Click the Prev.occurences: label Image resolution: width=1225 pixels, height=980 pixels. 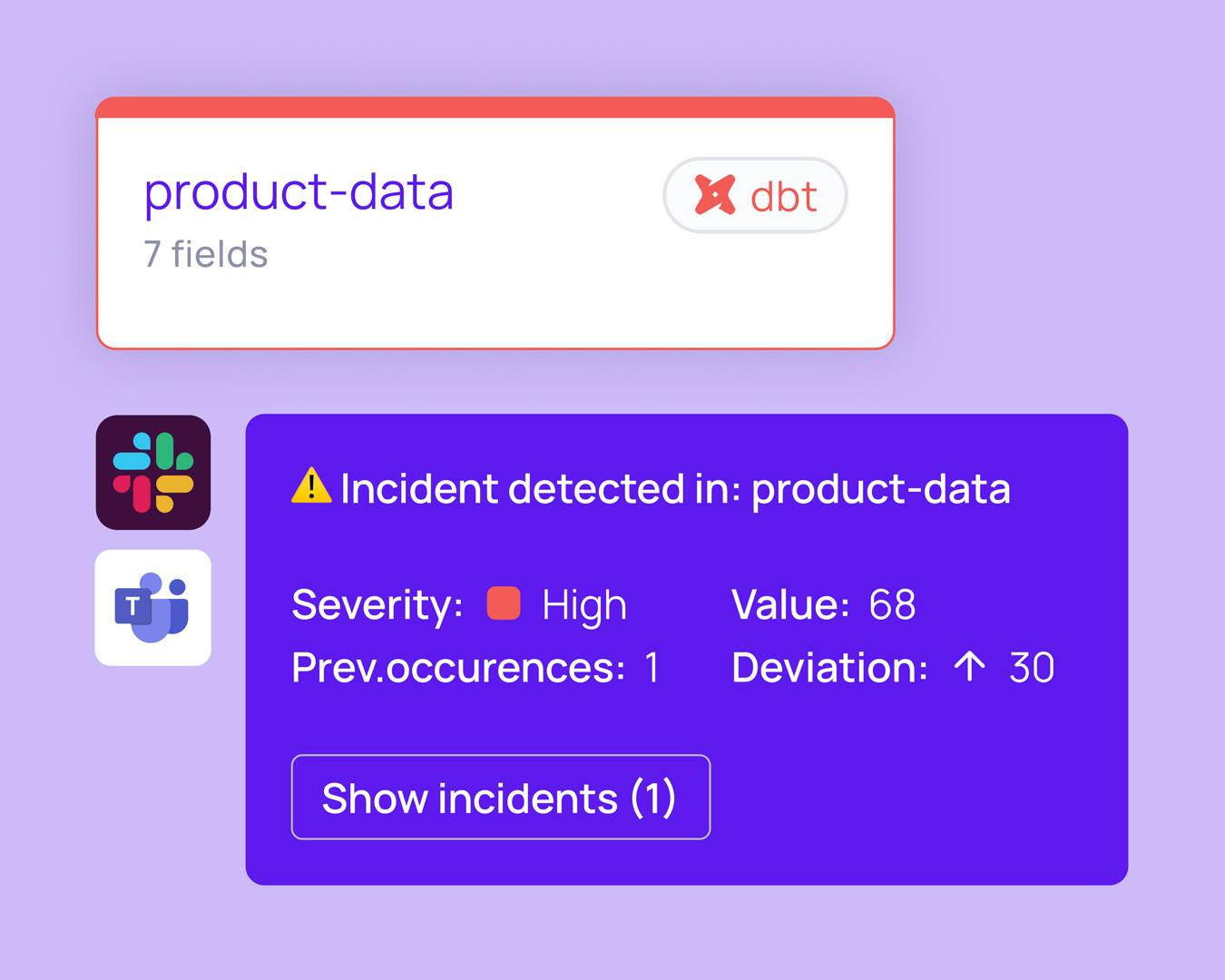pyautogui.click(x=458, y=668)
